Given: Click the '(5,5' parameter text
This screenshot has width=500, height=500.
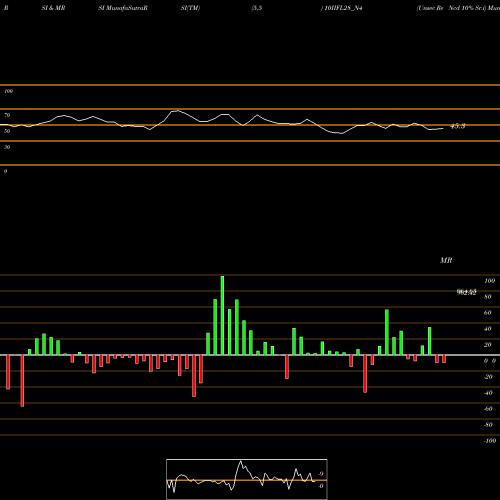Looking at the screenshot, I should click(x=257, y=8).
